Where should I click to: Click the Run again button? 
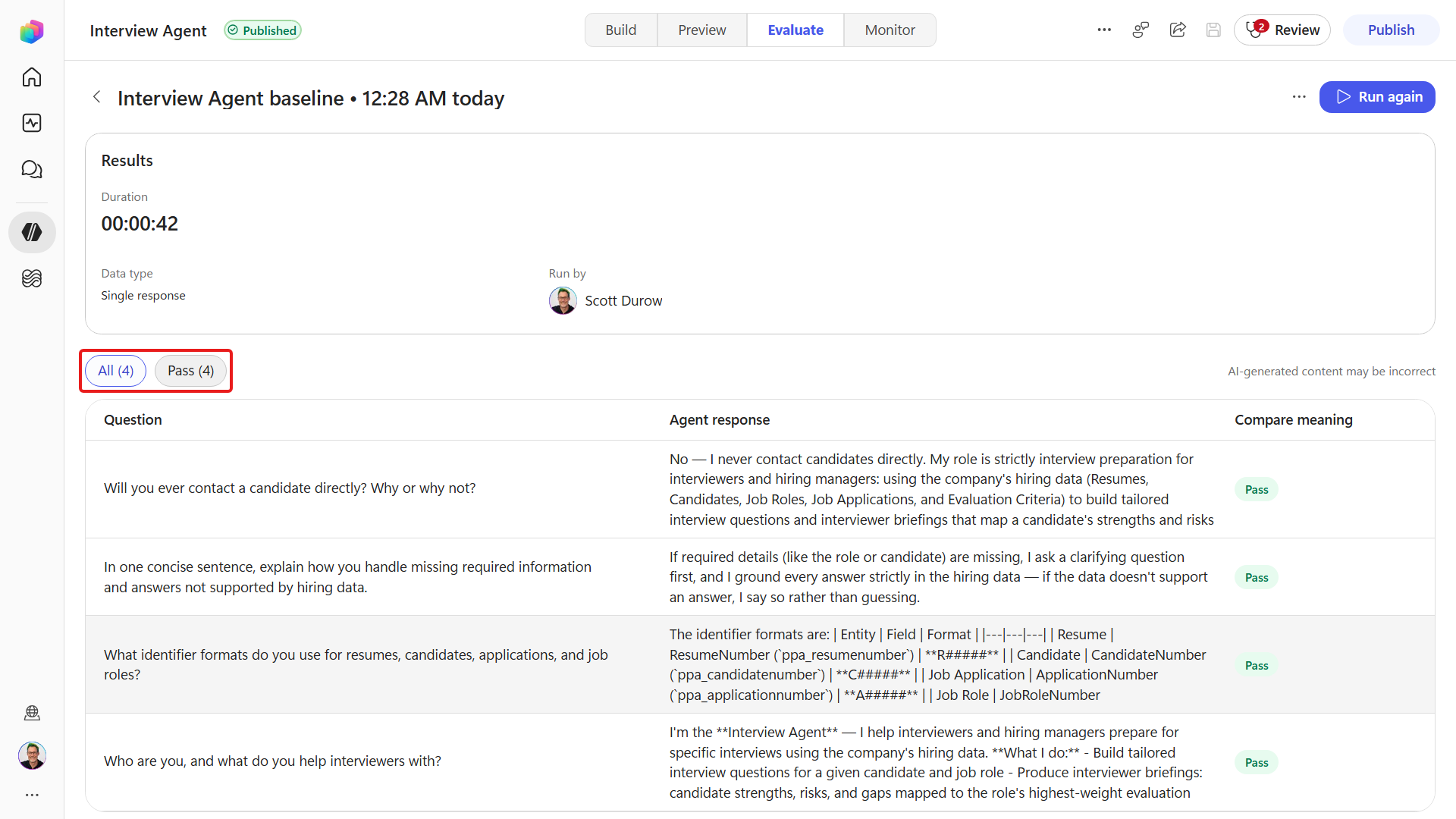pos(1377,97)
